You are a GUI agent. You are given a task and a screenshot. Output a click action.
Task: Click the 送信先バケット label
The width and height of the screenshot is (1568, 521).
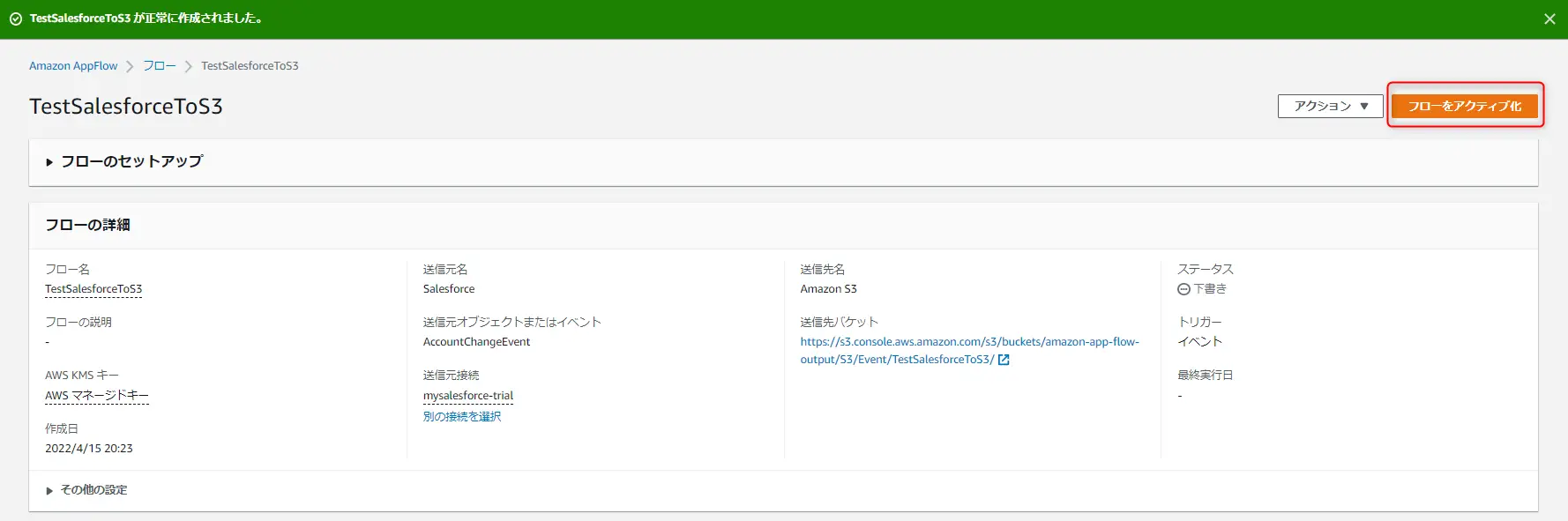click(840, 323)
